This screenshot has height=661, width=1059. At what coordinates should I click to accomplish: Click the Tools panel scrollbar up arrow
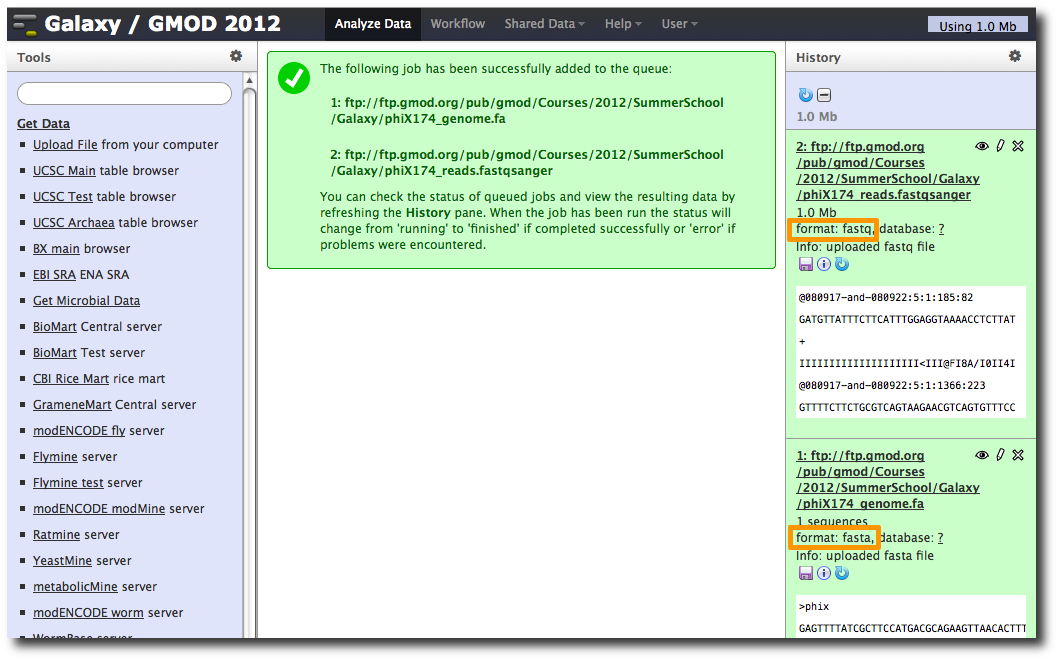(249, 80)
